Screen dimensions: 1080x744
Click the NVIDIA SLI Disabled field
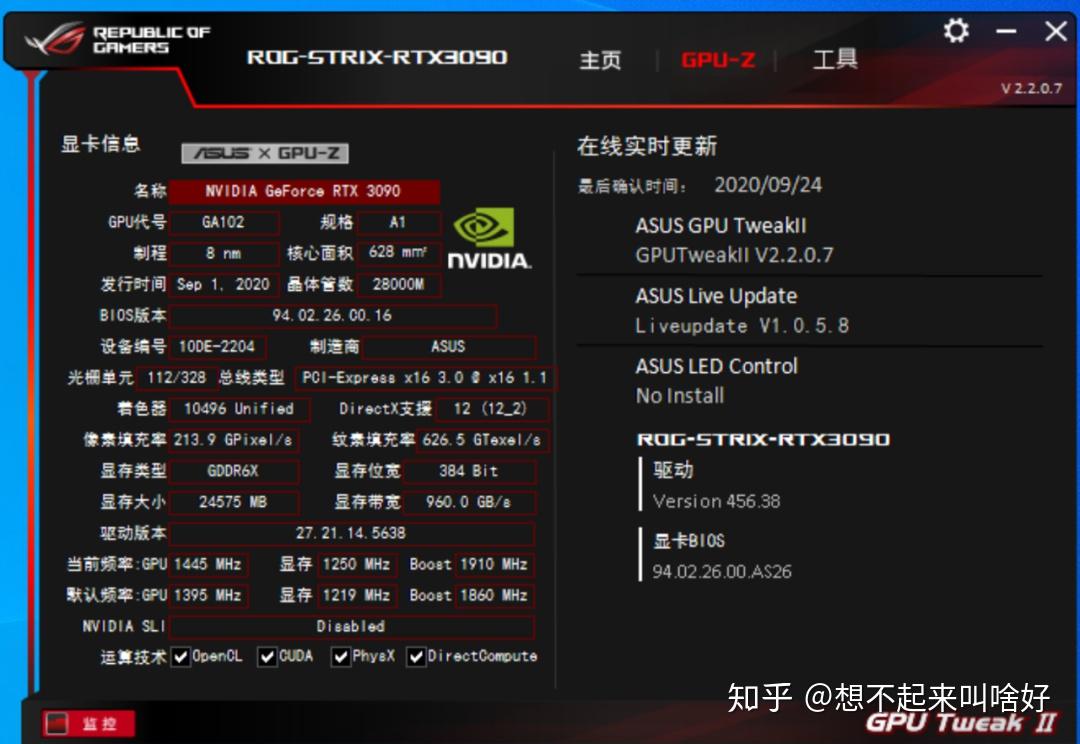(351, 627)
